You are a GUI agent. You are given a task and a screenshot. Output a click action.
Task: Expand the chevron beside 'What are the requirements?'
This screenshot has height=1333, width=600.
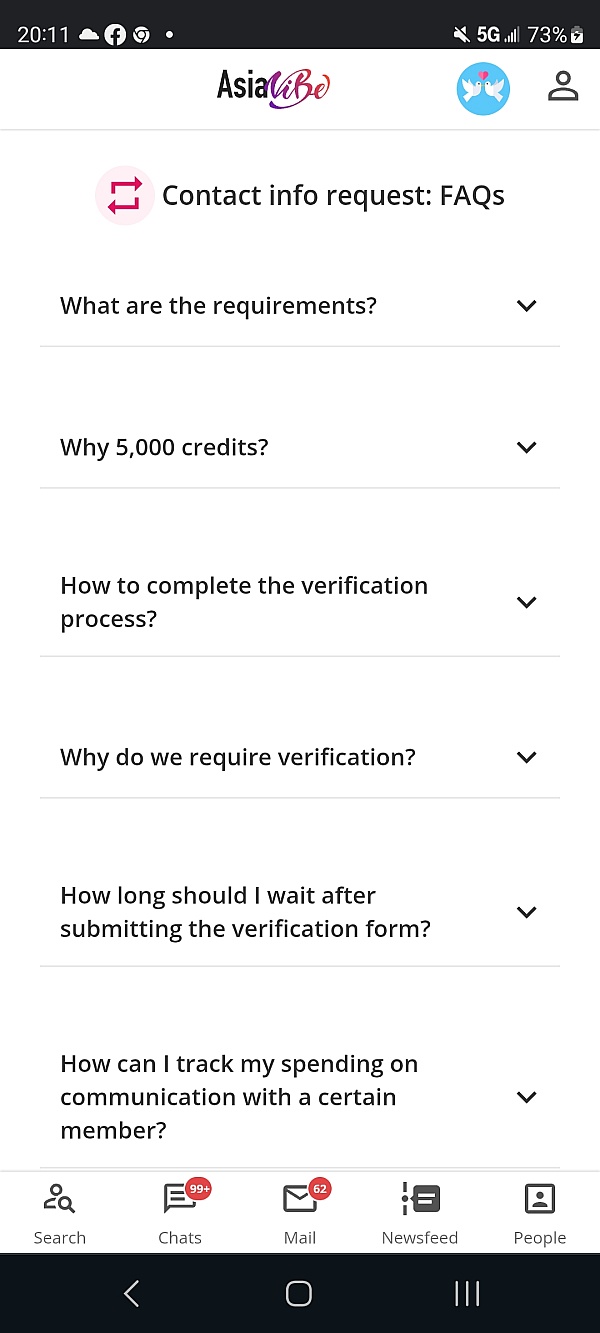click(527, 306)
